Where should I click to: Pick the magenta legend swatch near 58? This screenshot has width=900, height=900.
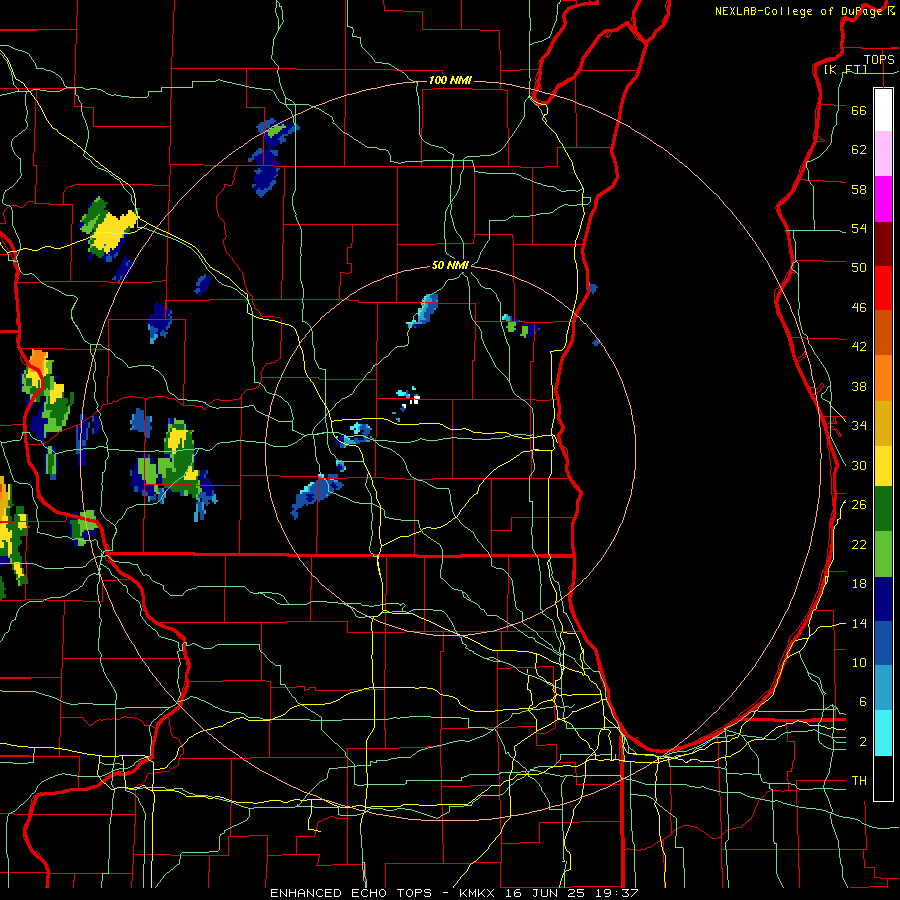(883, 199)
